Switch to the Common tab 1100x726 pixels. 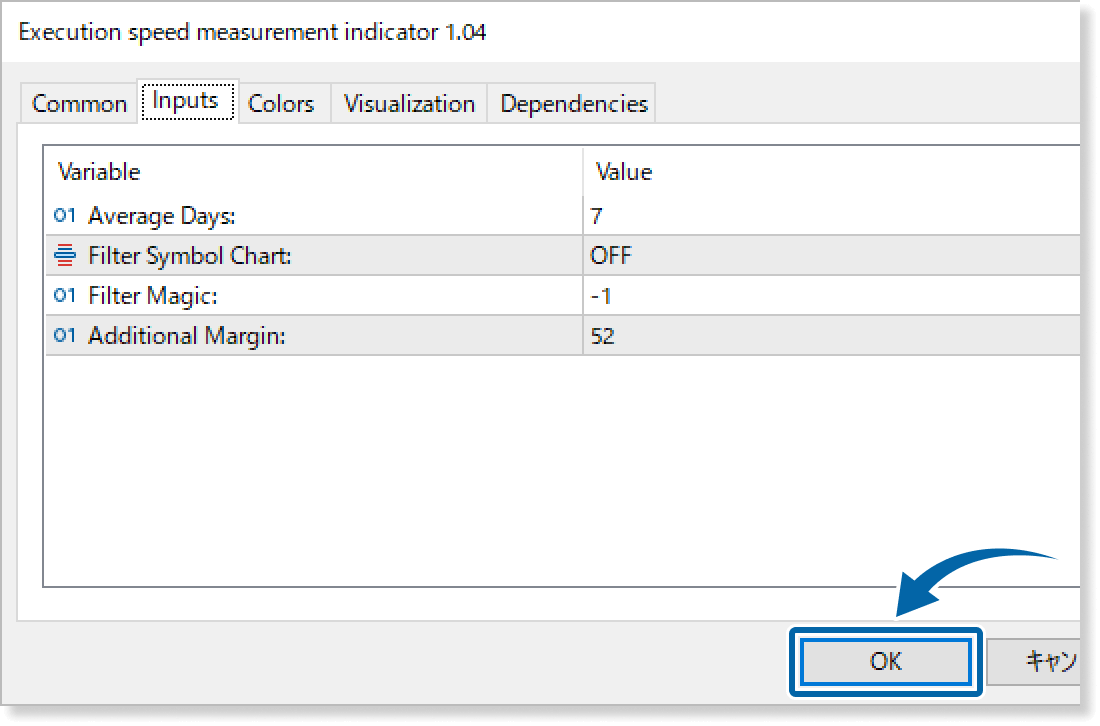tap(79, 104)
